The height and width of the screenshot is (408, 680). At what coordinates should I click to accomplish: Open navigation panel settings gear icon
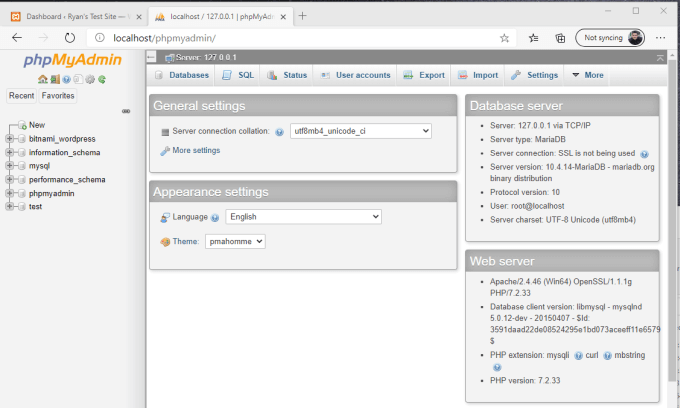click(x=90, y=79)
